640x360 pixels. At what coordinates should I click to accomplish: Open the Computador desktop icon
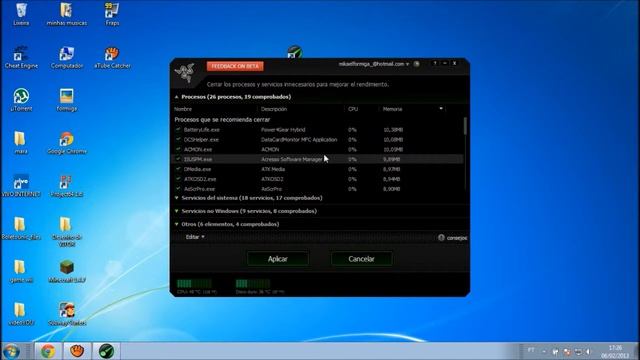pos(67,57)
